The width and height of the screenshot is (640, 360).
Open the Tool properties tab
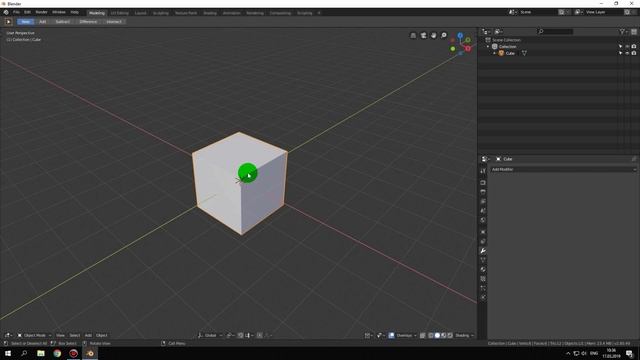(x=483, y=171)
